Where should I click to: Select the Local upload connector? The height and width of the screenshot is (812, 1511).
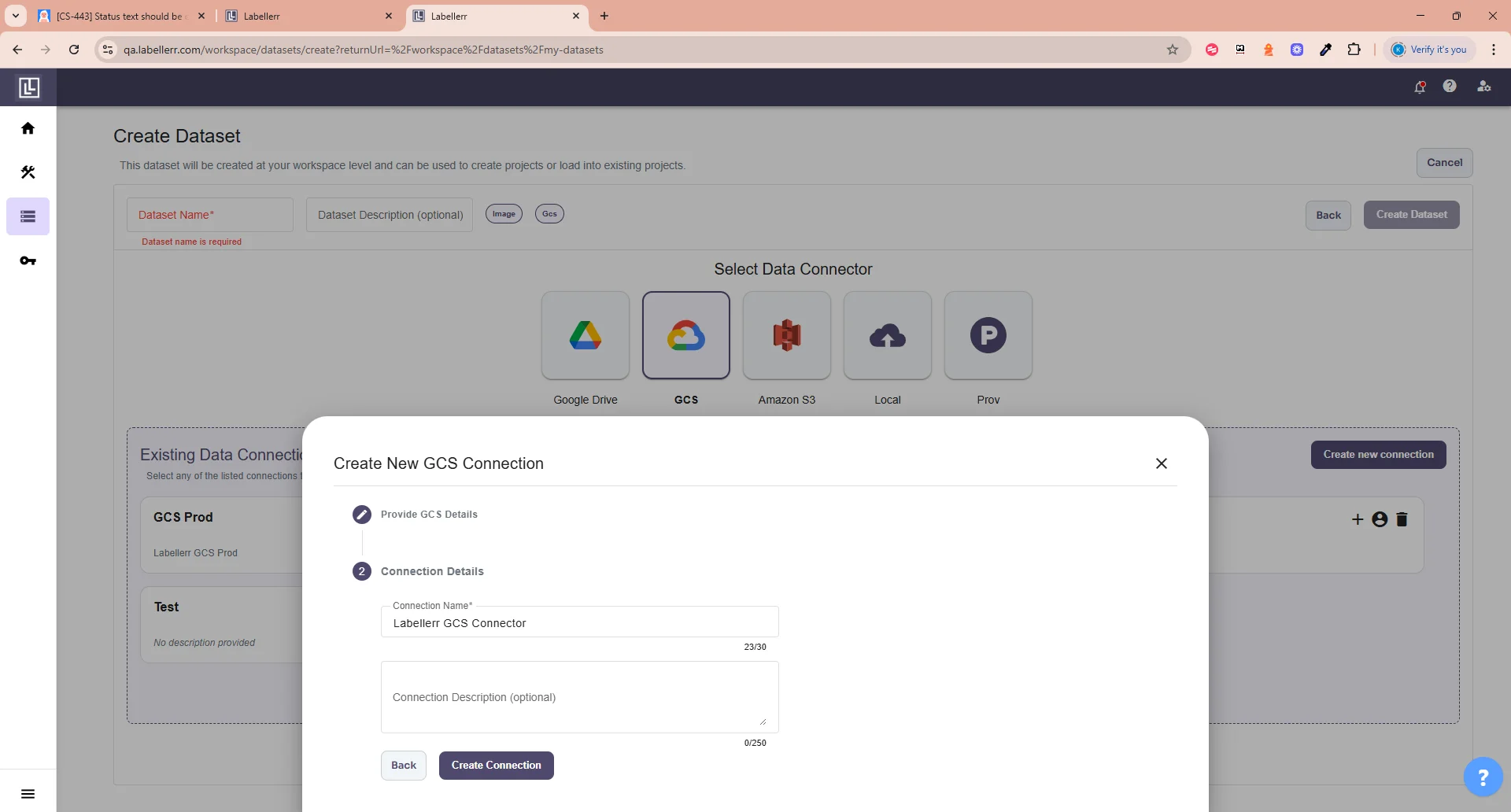tap(888, 336)
